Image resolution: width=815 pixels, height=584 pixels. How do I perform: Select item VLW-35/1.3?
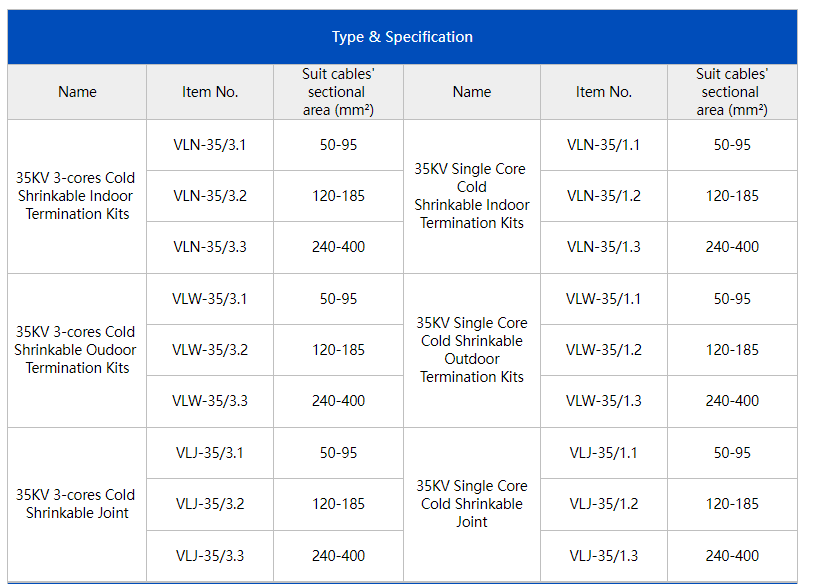coord(603,401)
